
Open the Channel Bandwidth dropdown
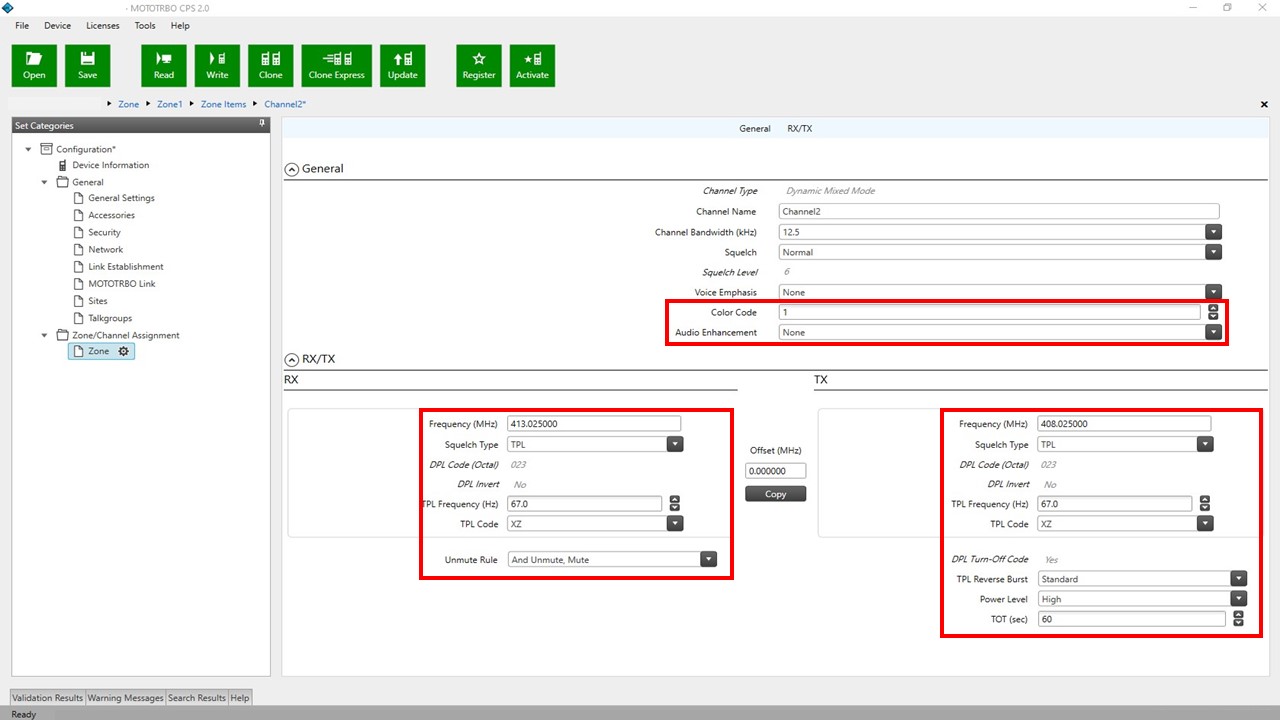1213,231
